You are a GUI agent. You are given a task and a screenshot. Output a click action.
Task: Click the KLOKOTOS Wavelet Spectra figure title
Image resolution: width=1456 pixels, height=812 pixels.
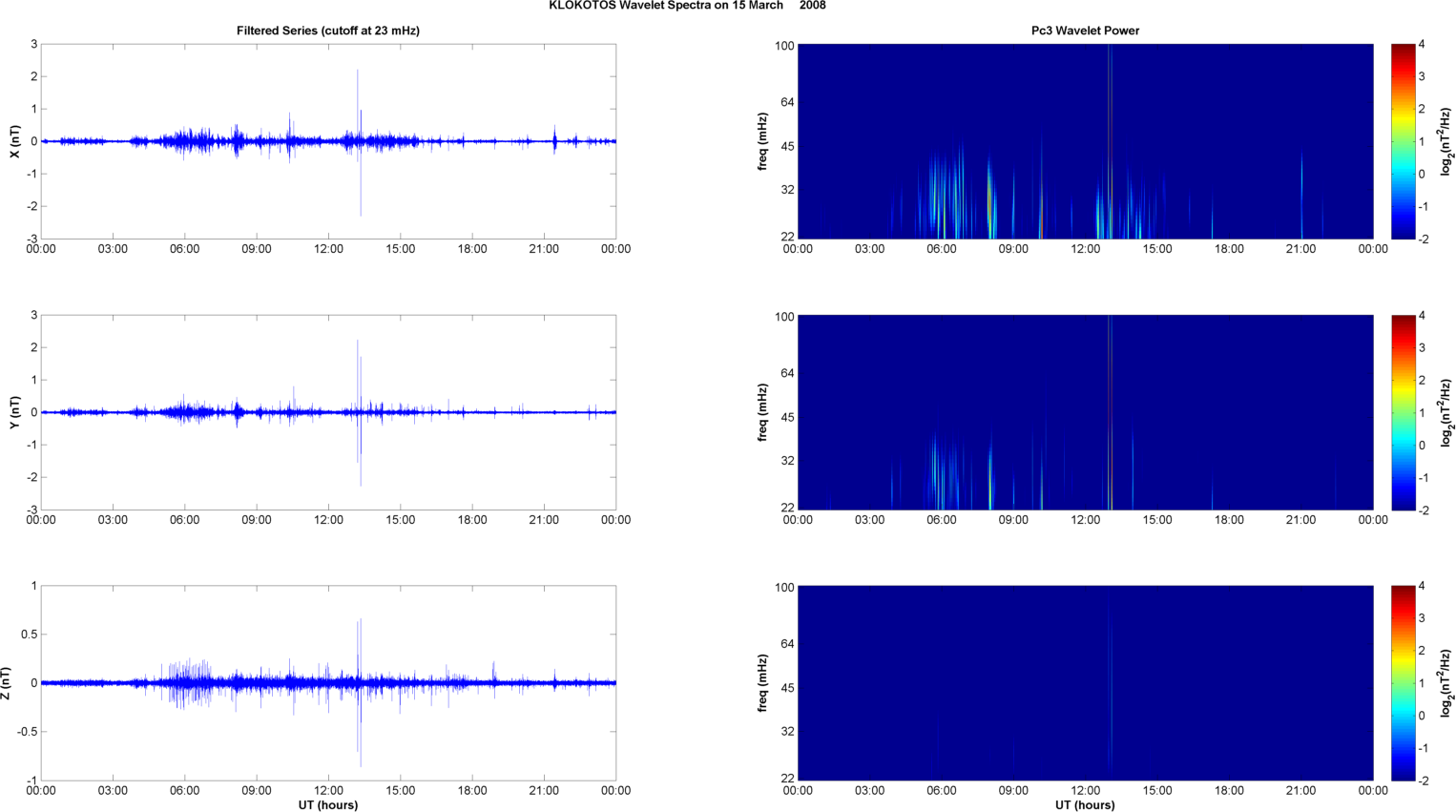tap(687, 6)
